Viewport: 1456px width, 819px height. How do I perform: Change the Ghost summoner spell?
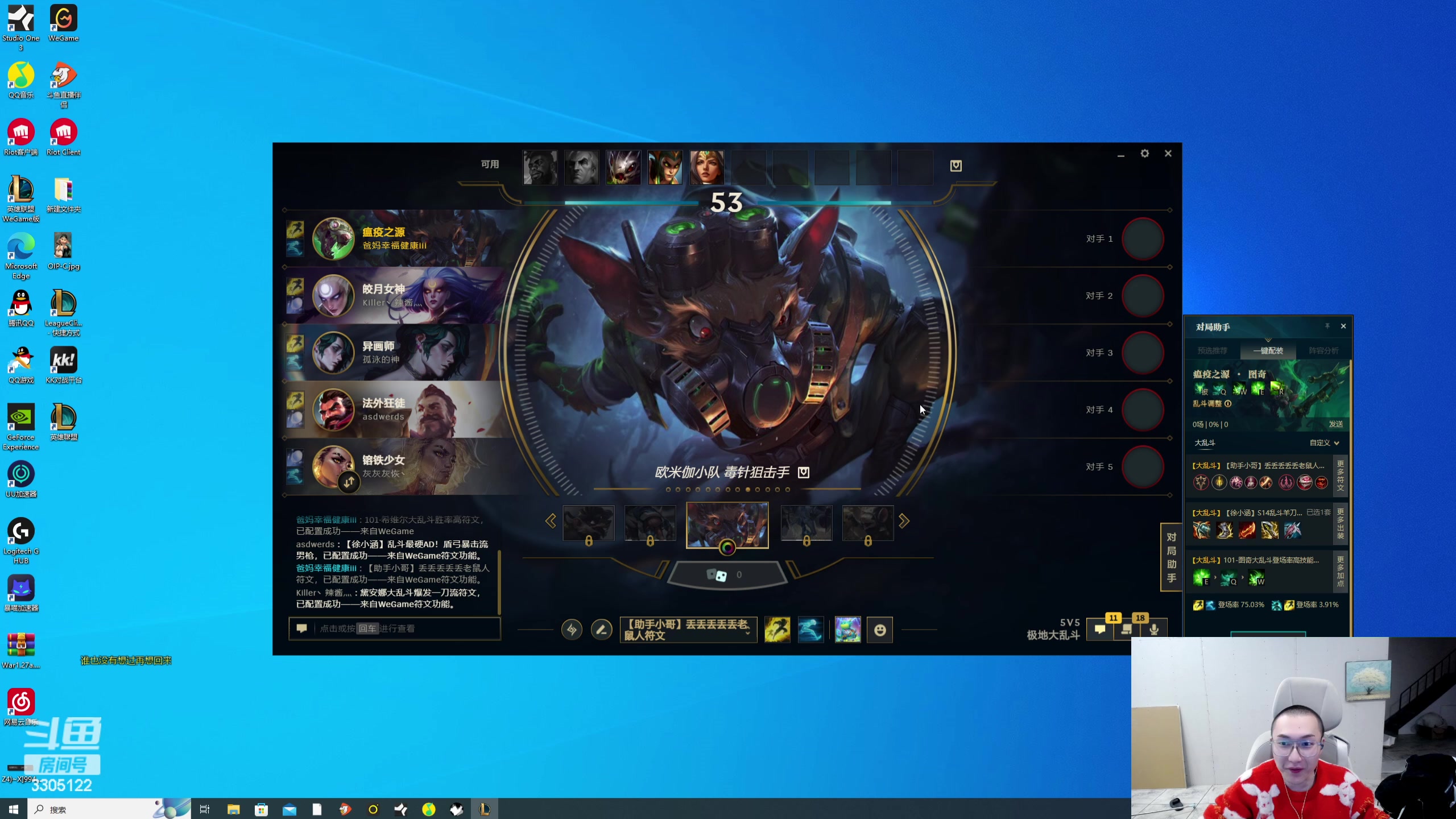(x=810, y=630)
